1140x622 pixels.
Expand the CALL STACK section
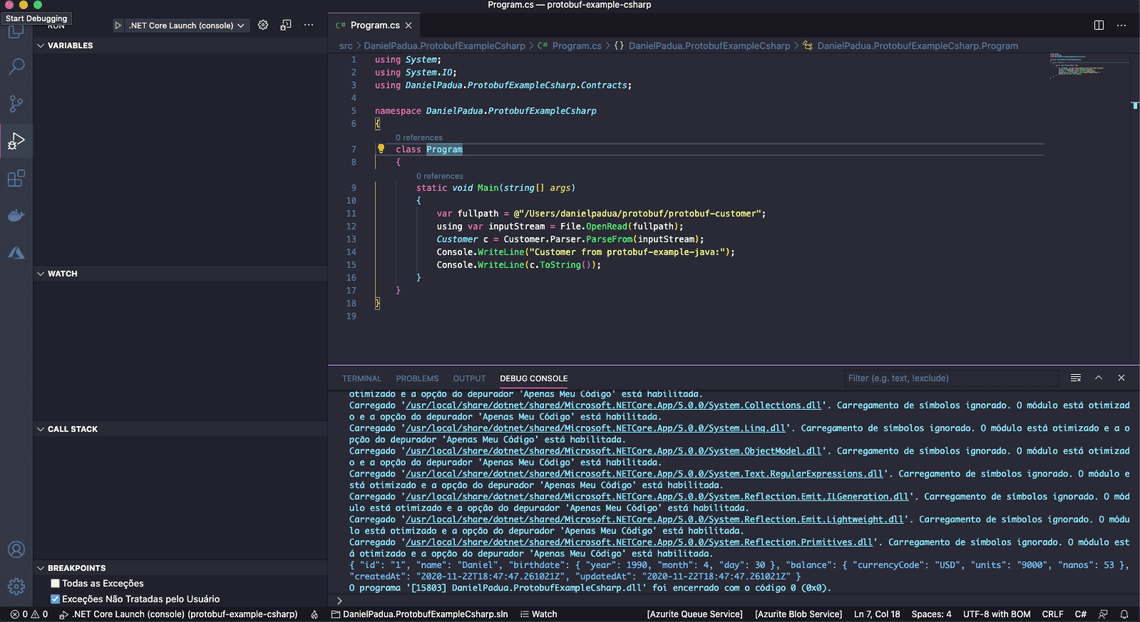point(41,428)
